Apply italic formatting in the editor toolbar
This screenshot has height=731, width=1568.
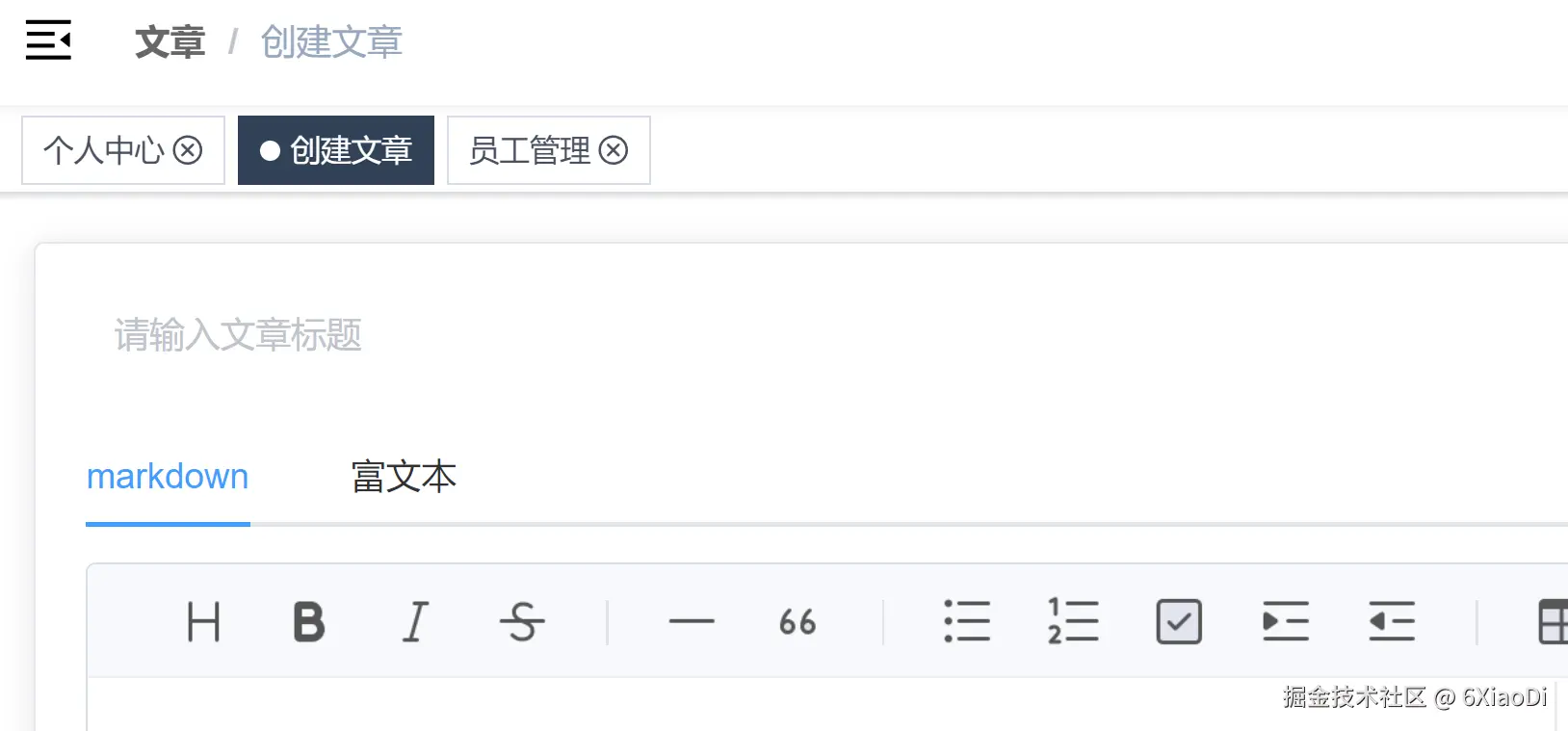pyautogui.click(x=415, y=622)
